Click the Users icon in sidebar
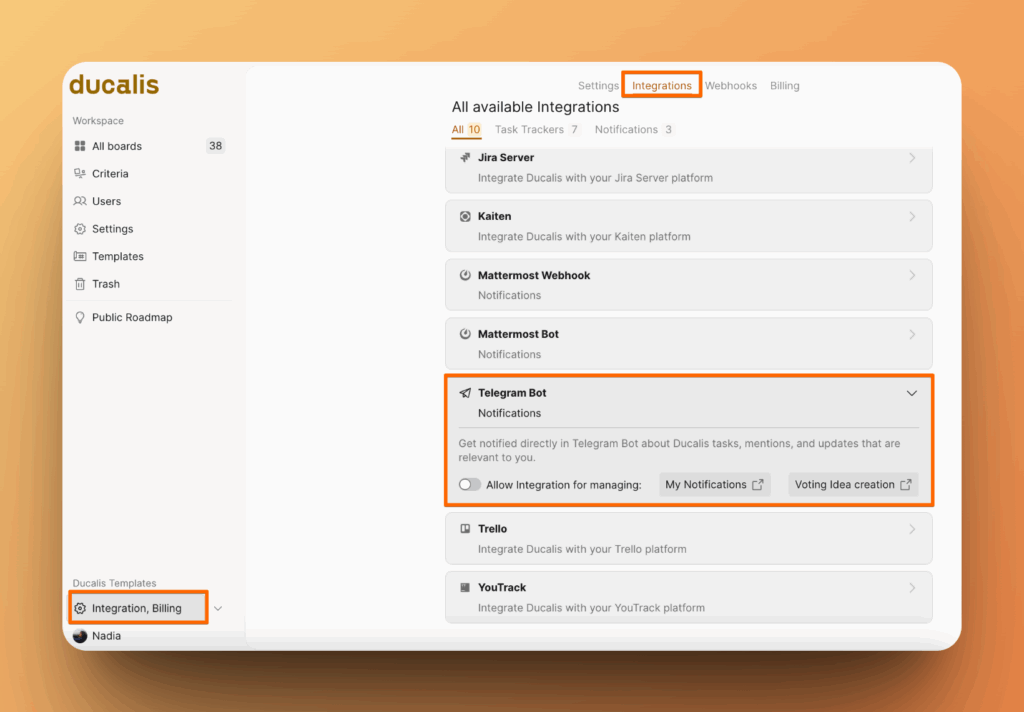1024x712 pixels. (x=80, y=201)
